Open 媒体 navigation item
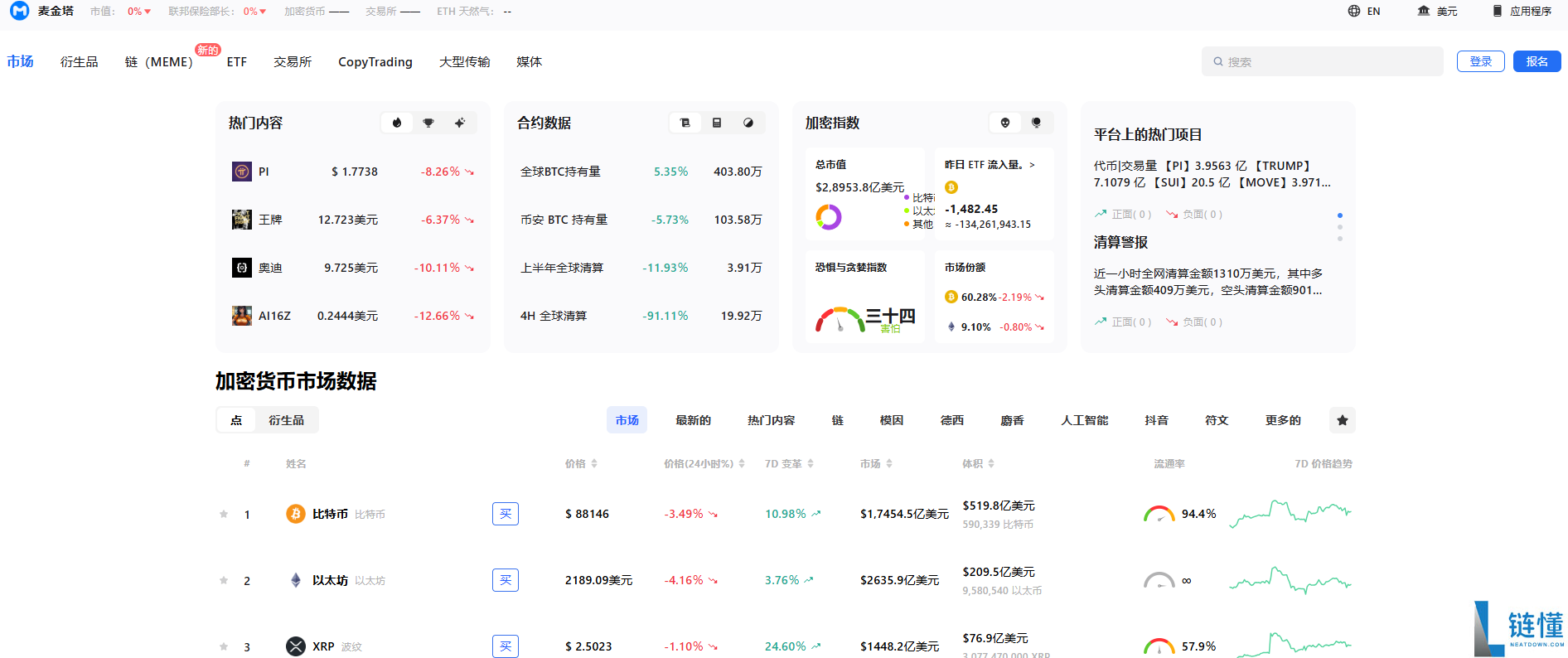Screen dimensions: 1568x658 529,61
